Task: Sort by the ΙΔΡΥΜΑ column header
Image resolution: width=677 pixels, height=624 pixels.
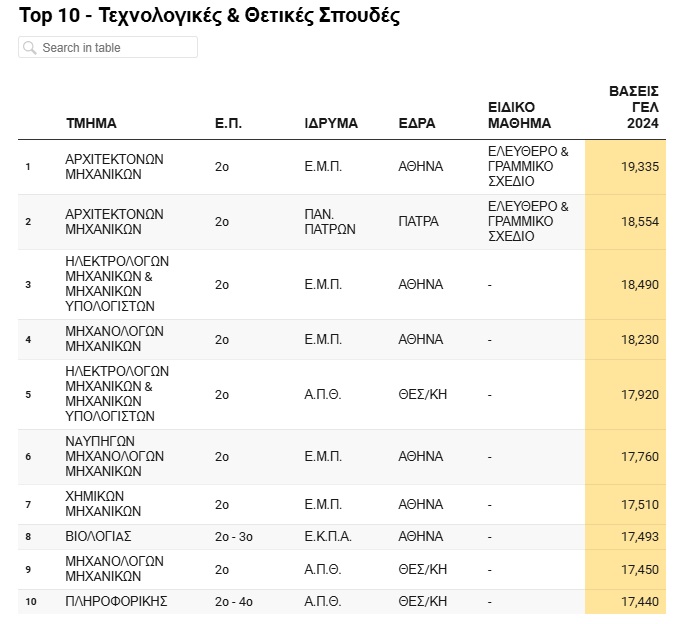Action: point(331,124)
